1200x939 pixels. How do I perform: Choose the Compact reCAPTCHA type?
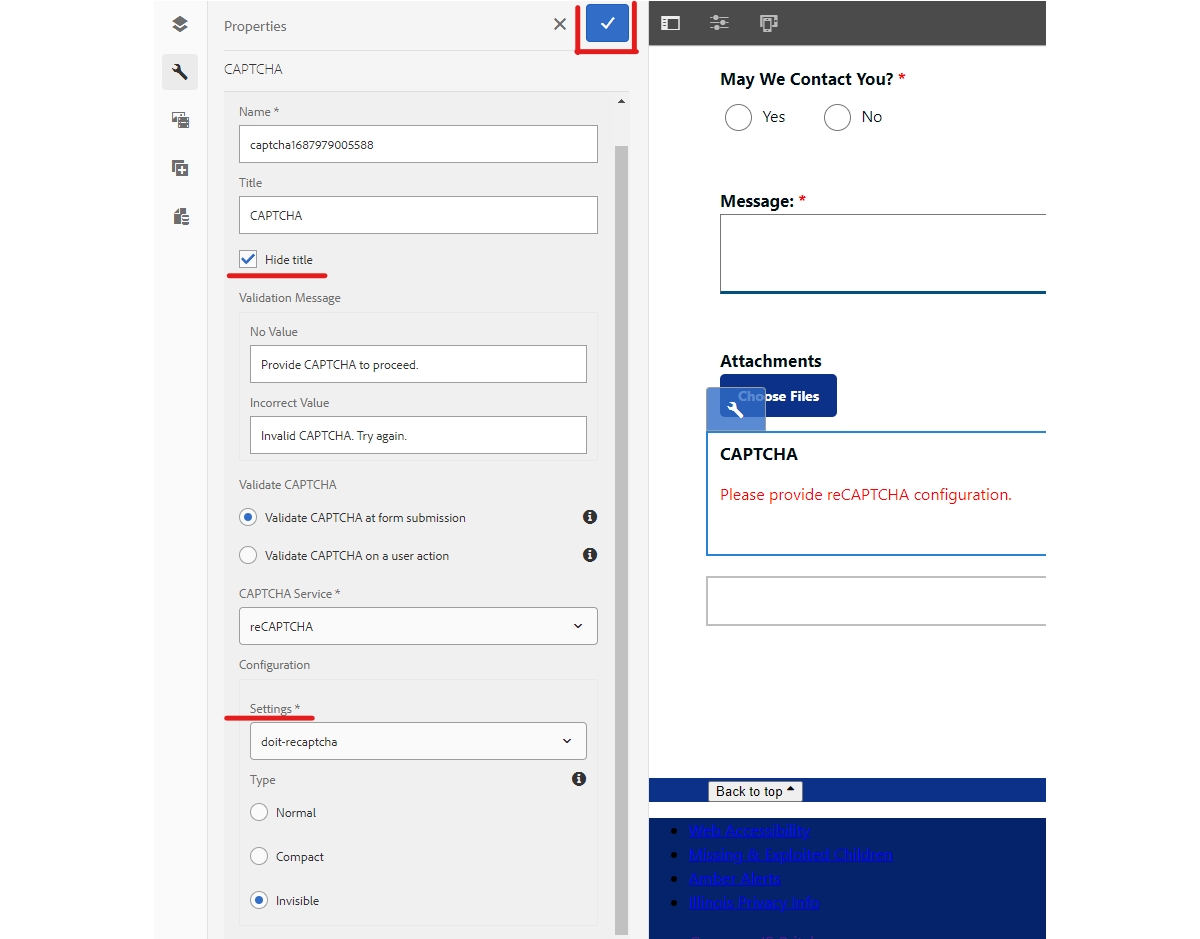[259, 856]
